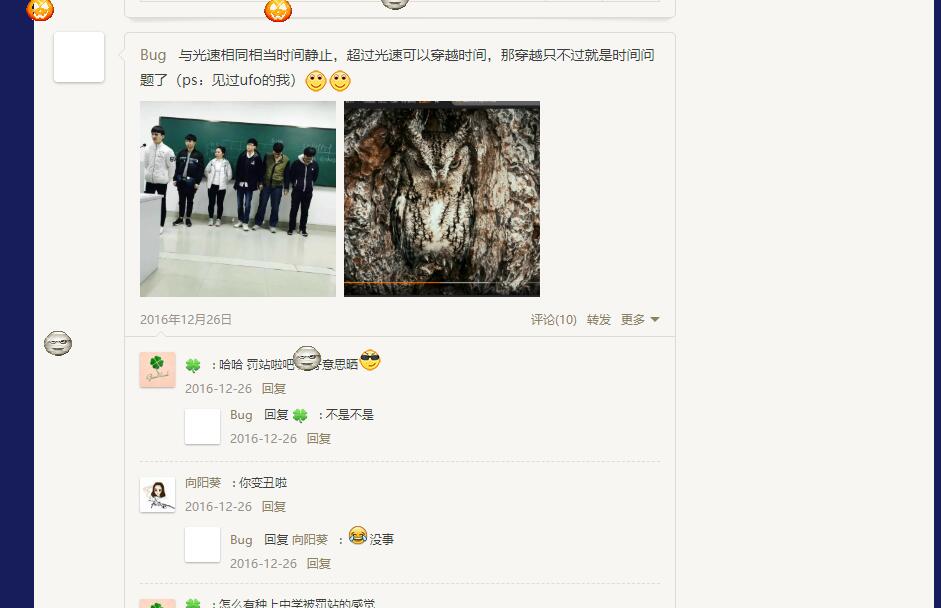The image size is (941, 608).
Task: Open the classroom students photo thumbnail
Action: coord(238,199)
